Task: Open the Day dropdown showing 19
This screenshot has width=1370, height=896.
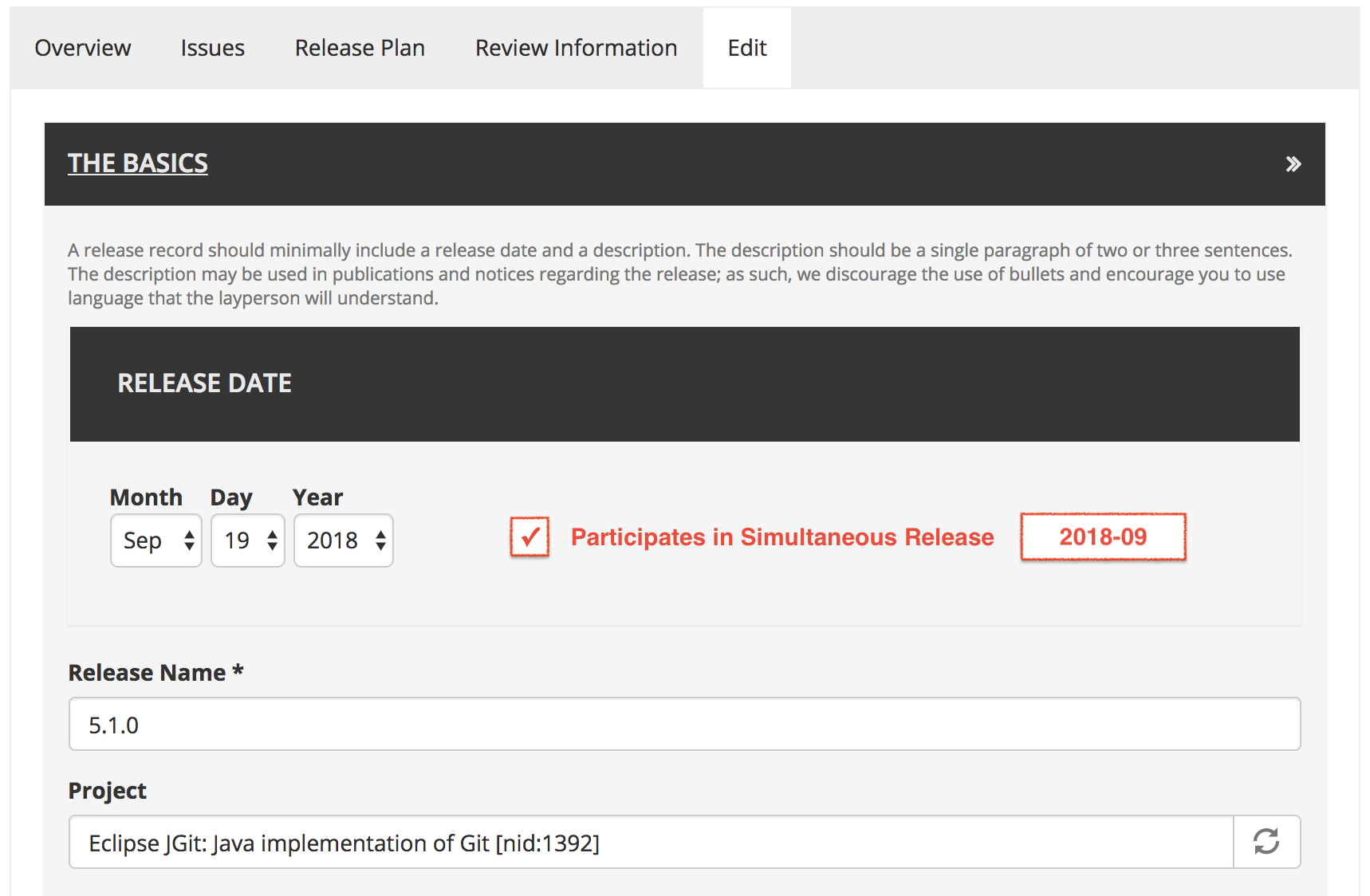Action: 248,540
